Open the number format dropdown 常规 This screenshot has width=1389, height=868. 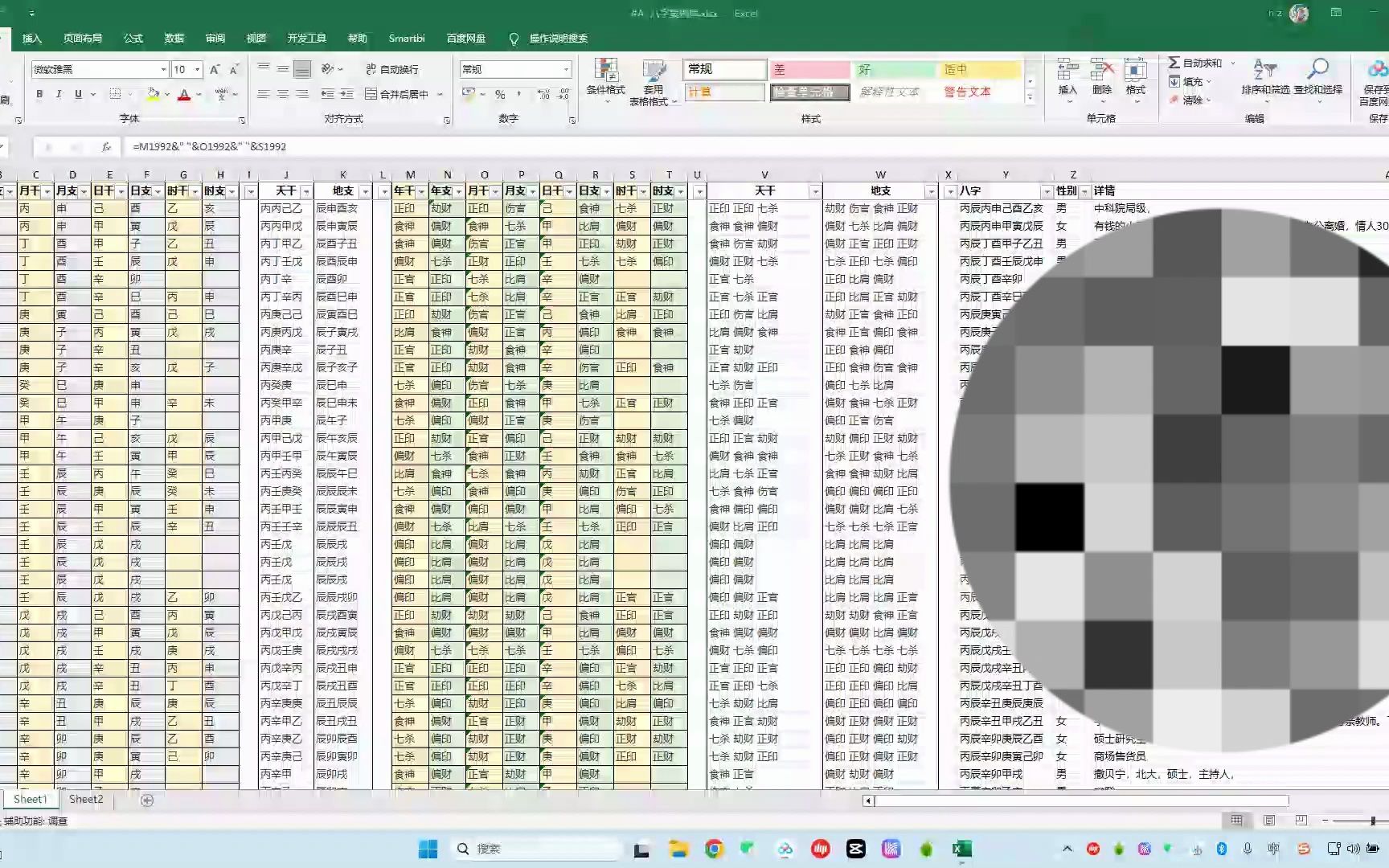click(x=566, y=69)
